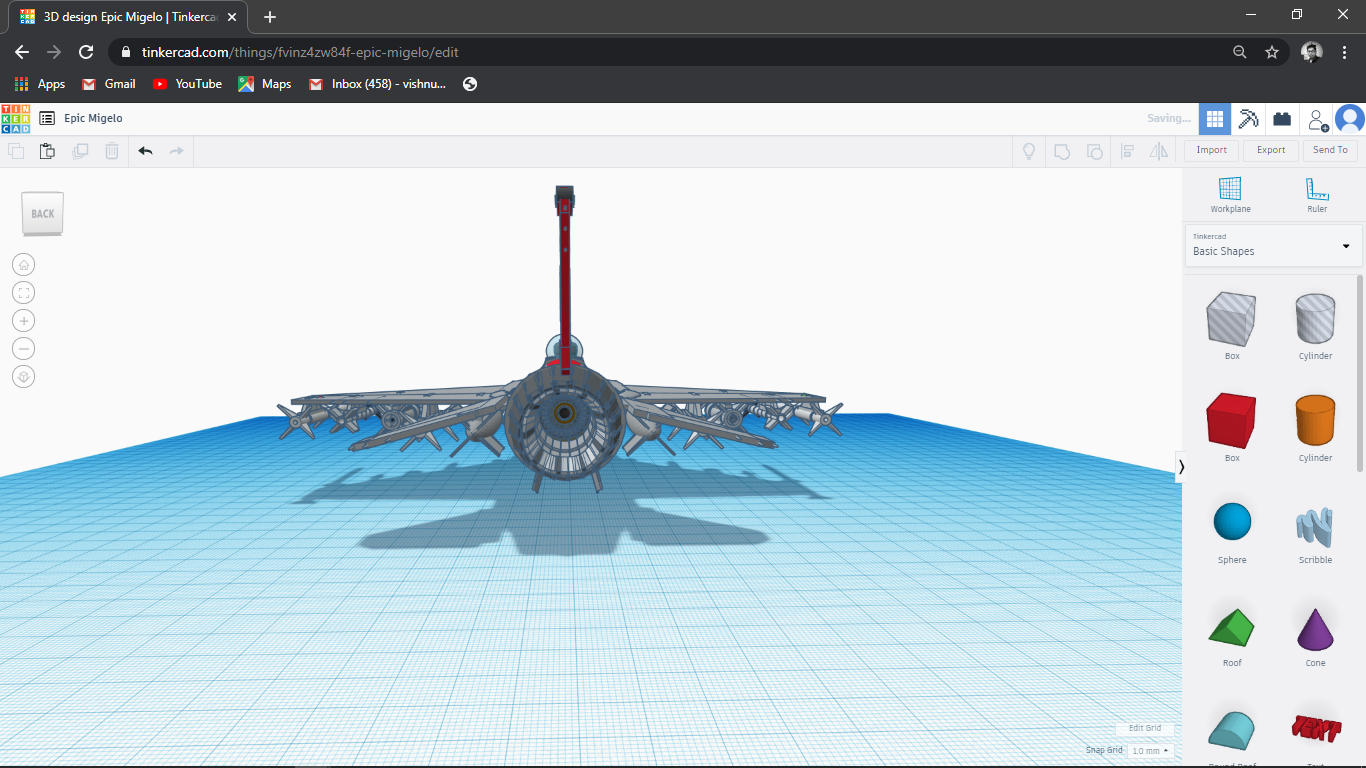Screen dimensions: 1366x768
Task: Toggle the Show All light bulb icon
Action: pos(1028,151)
